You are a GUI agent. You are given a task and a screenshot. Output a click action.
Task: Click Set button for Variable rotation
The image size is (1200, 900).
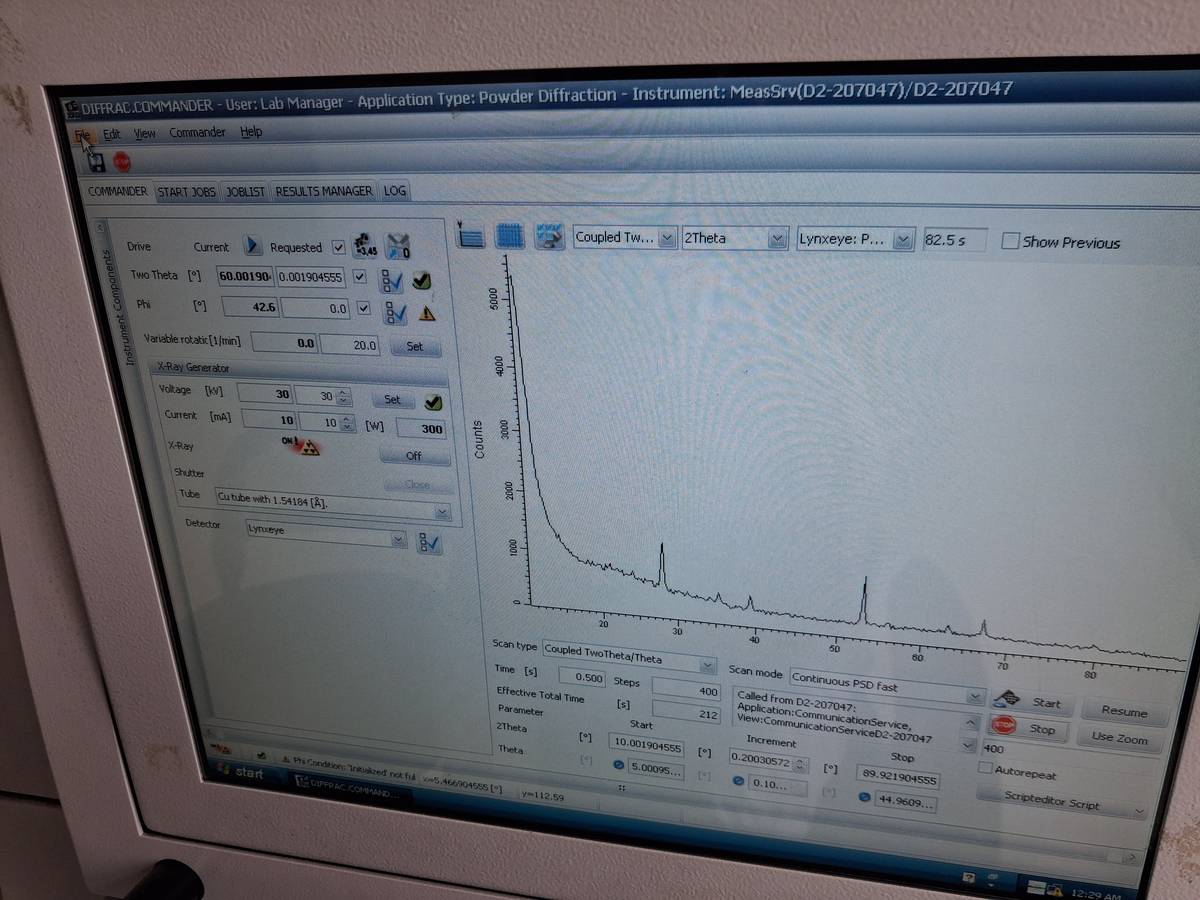click(415, 347)
